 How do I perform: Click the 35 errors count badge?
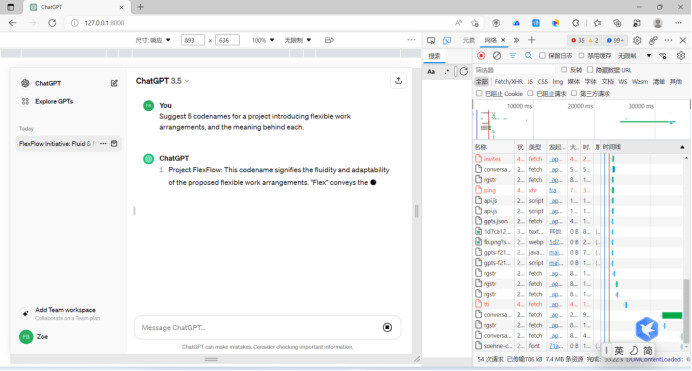pos(577,40)
